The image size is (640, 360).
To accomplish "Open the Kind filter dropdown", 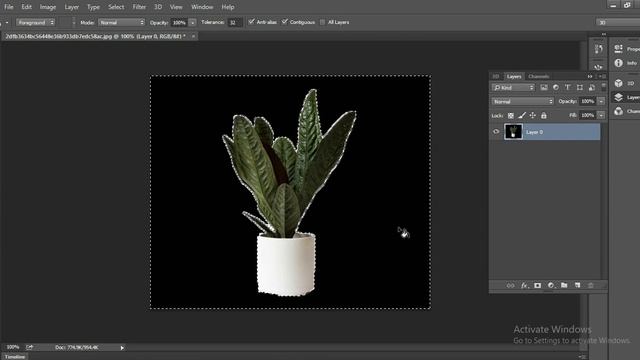I will click(513, 88).
